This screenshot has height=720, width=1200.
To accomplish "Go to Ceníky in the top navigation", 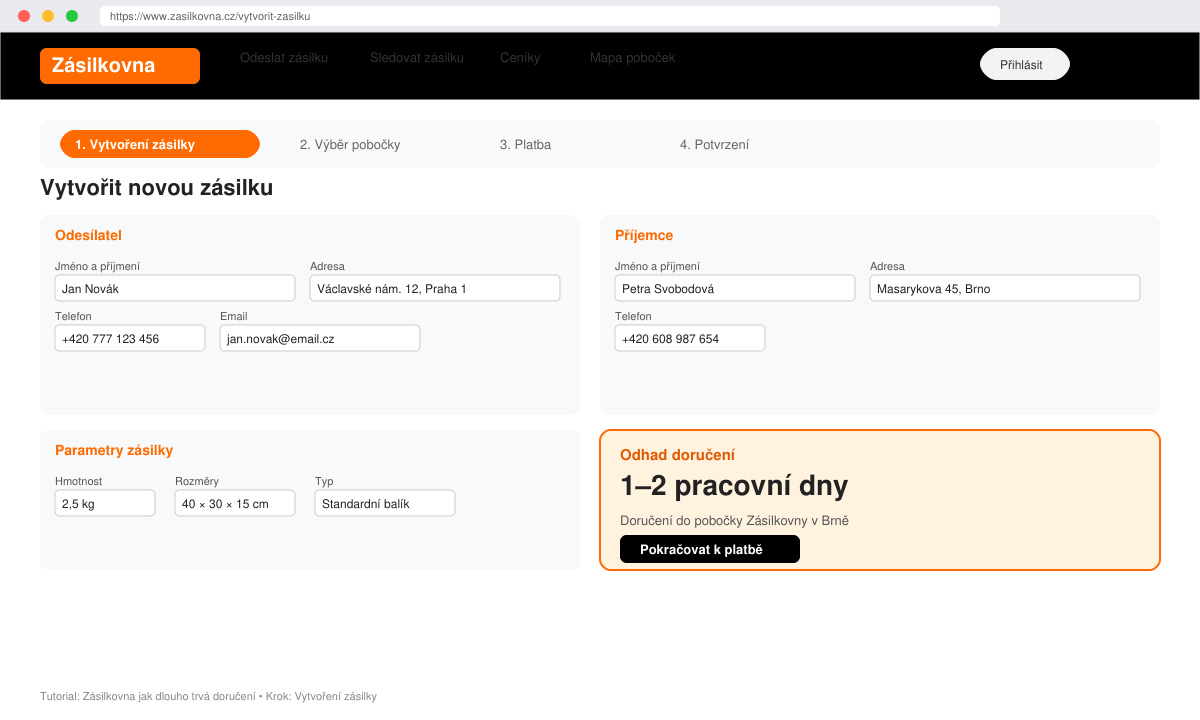I will click(x=520, y=58).
